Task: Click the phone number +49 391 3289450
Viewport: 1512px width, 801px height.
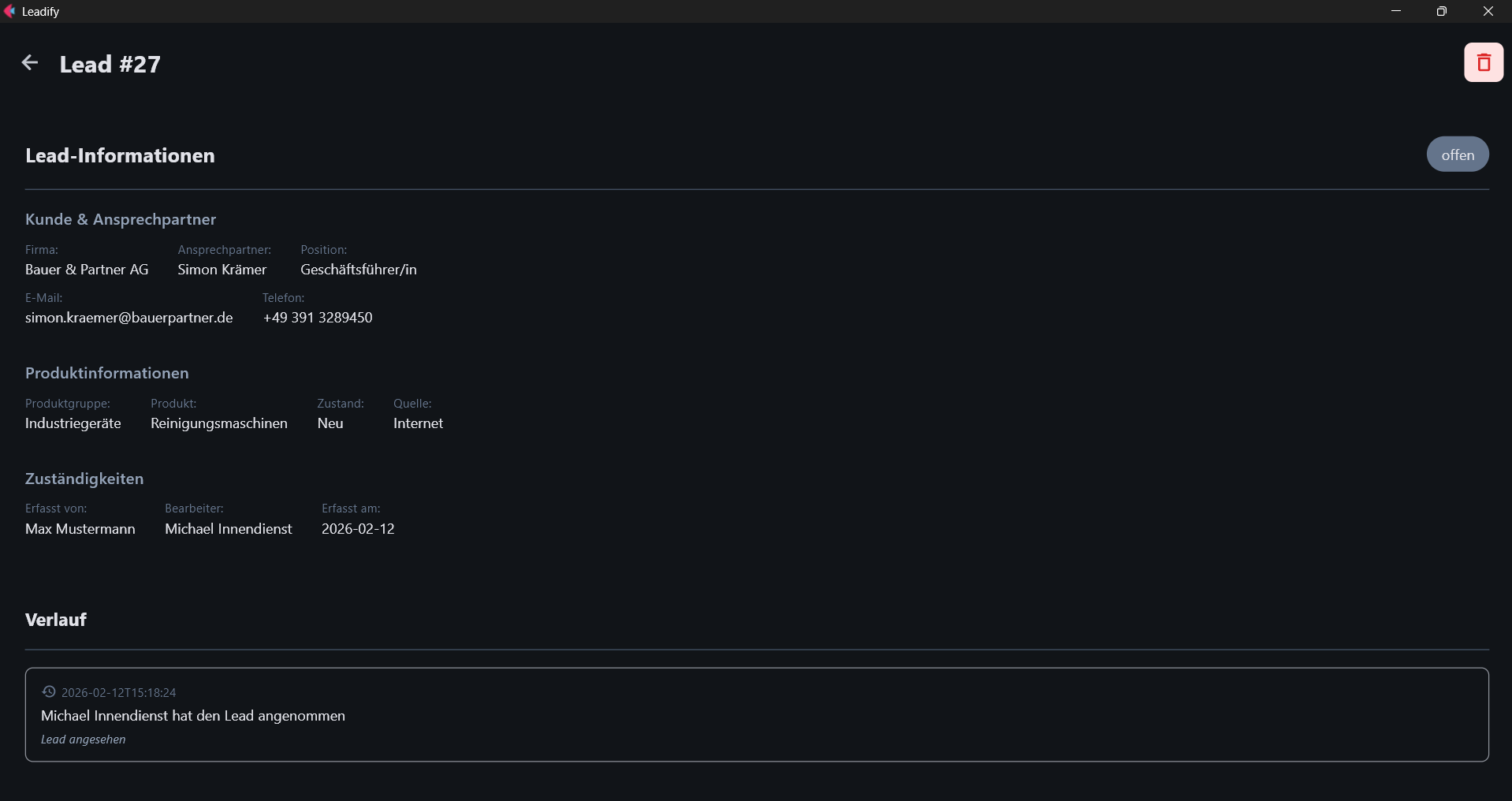Action: [x=318, y=318]
